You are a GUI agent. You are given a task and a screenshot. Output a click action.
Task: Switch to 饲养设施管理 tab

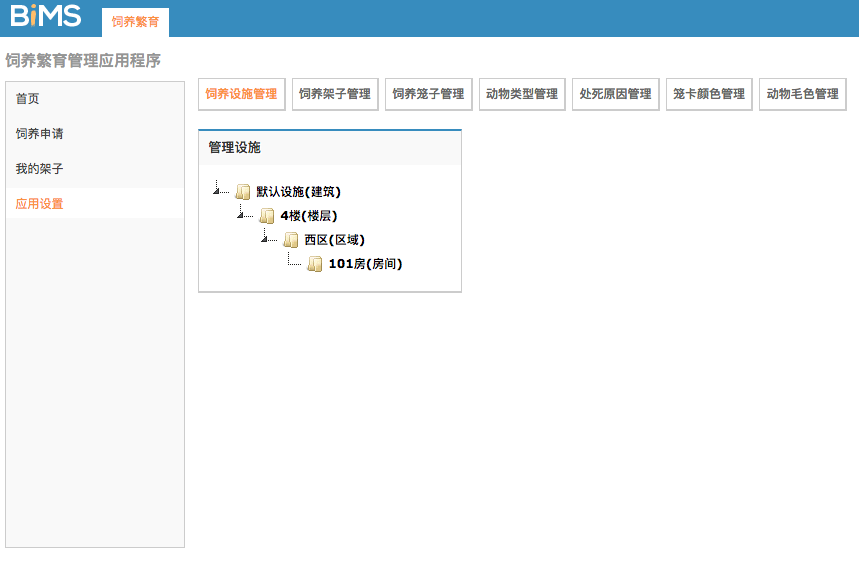241,94
